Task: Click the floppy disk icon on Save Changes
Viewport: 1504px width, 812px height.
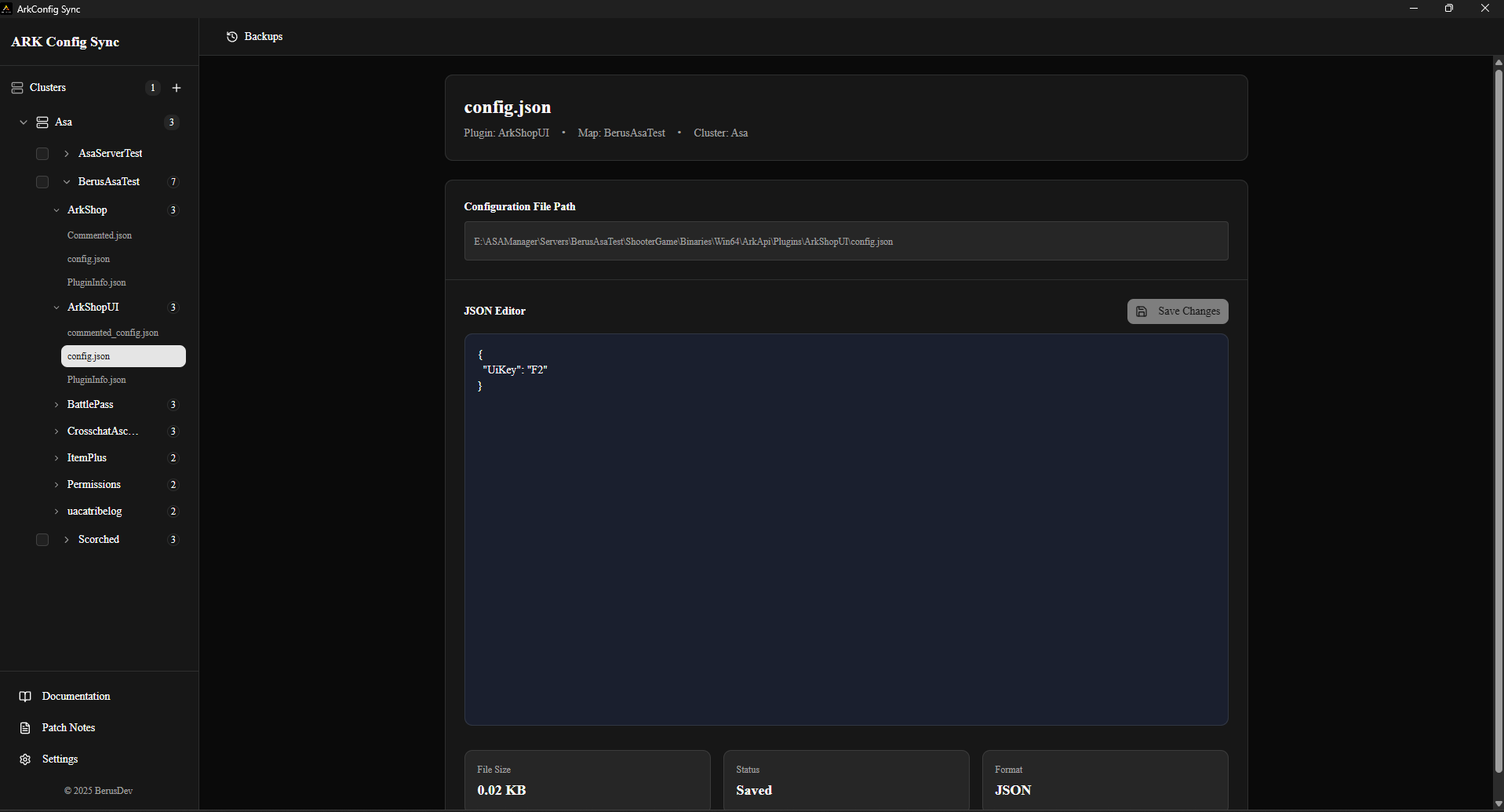Action: (1142, 311)
